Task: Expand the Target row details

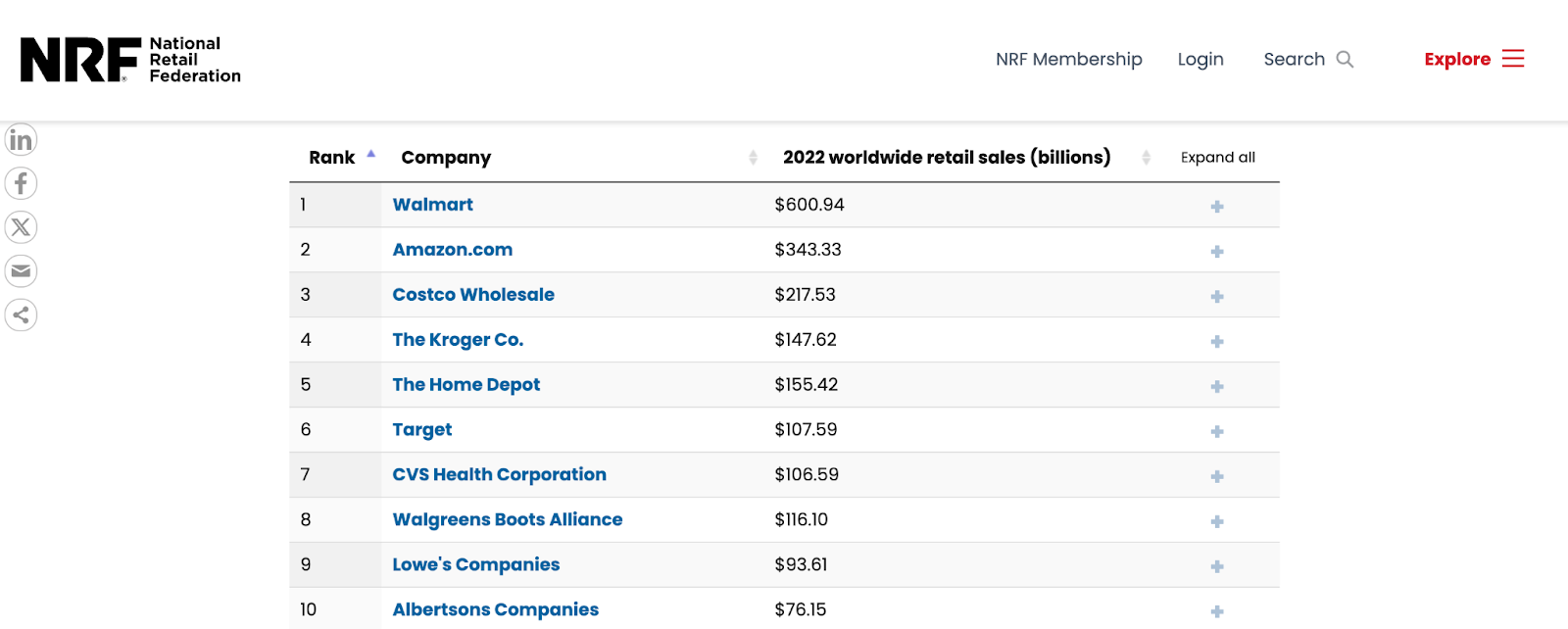Action: (x=1217, y=432)
